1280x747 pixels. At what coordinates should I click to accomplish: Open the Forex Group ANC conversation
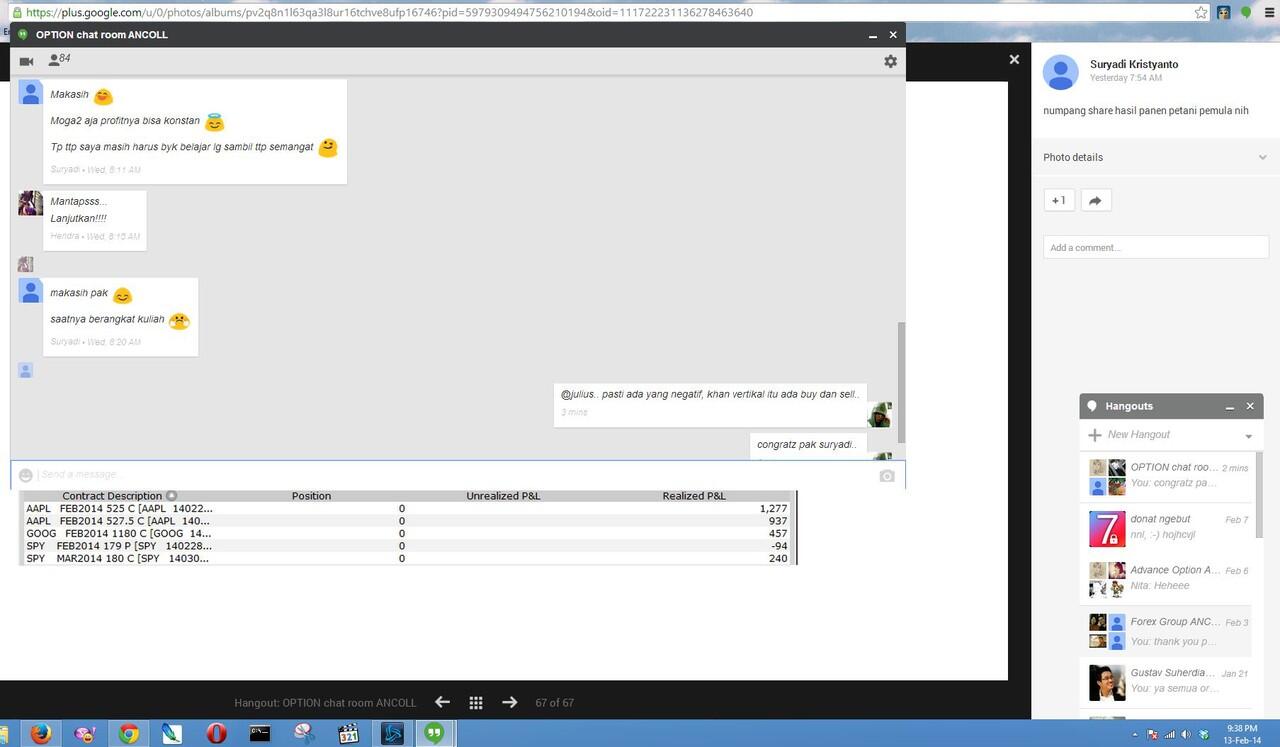click(x=1168, y=630)
